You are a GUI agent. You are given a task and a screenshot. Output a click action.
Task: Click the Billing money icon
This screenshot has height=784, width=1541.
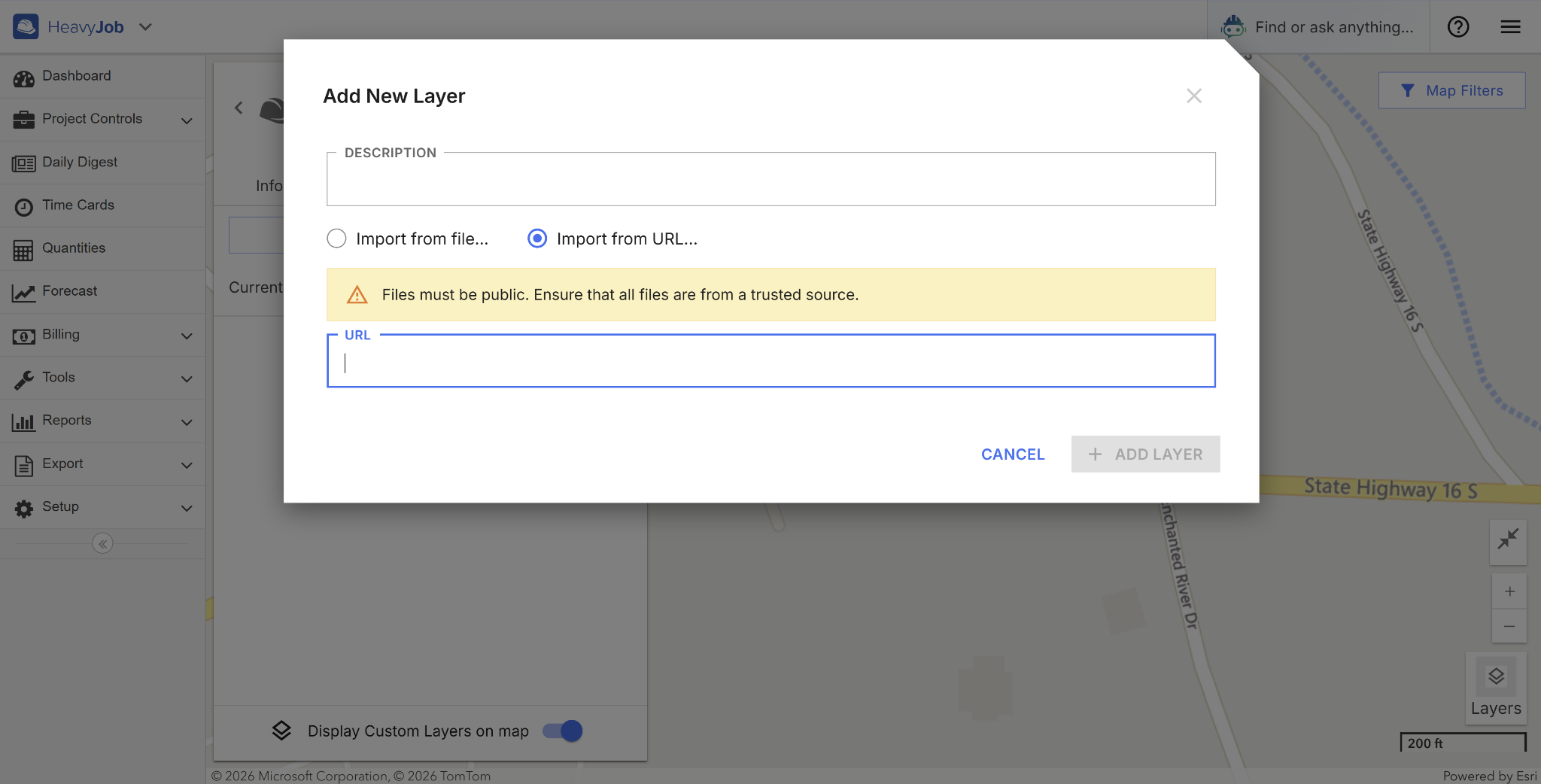[x=23, y=336]
